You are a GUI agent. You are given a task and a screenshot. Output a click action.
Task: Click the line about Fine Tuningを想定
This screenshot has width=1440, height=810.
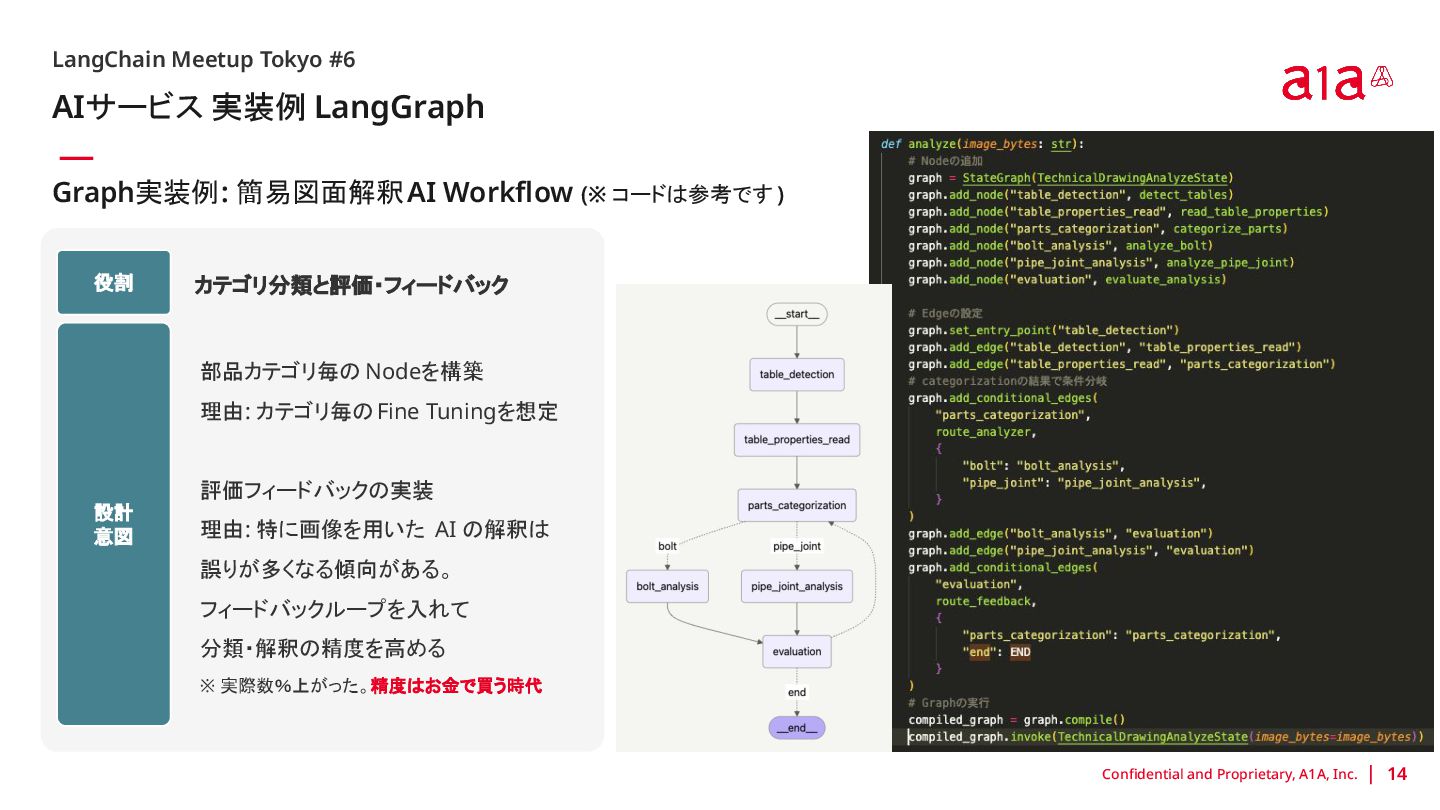pyautogui.click(x=379, y=411)
